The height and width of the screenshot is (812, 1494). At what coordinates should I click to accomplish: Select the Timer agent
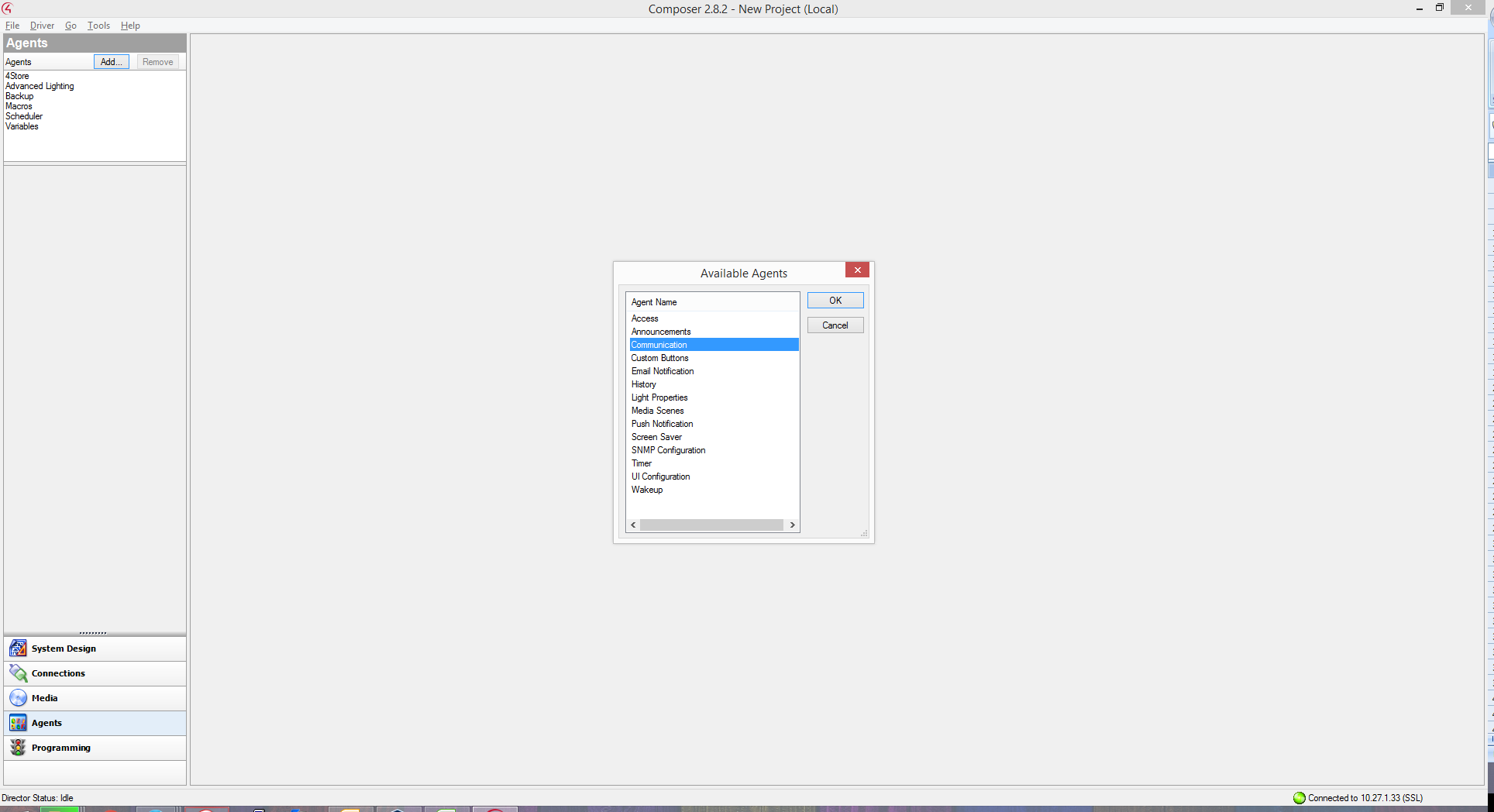tap(642, 463)
